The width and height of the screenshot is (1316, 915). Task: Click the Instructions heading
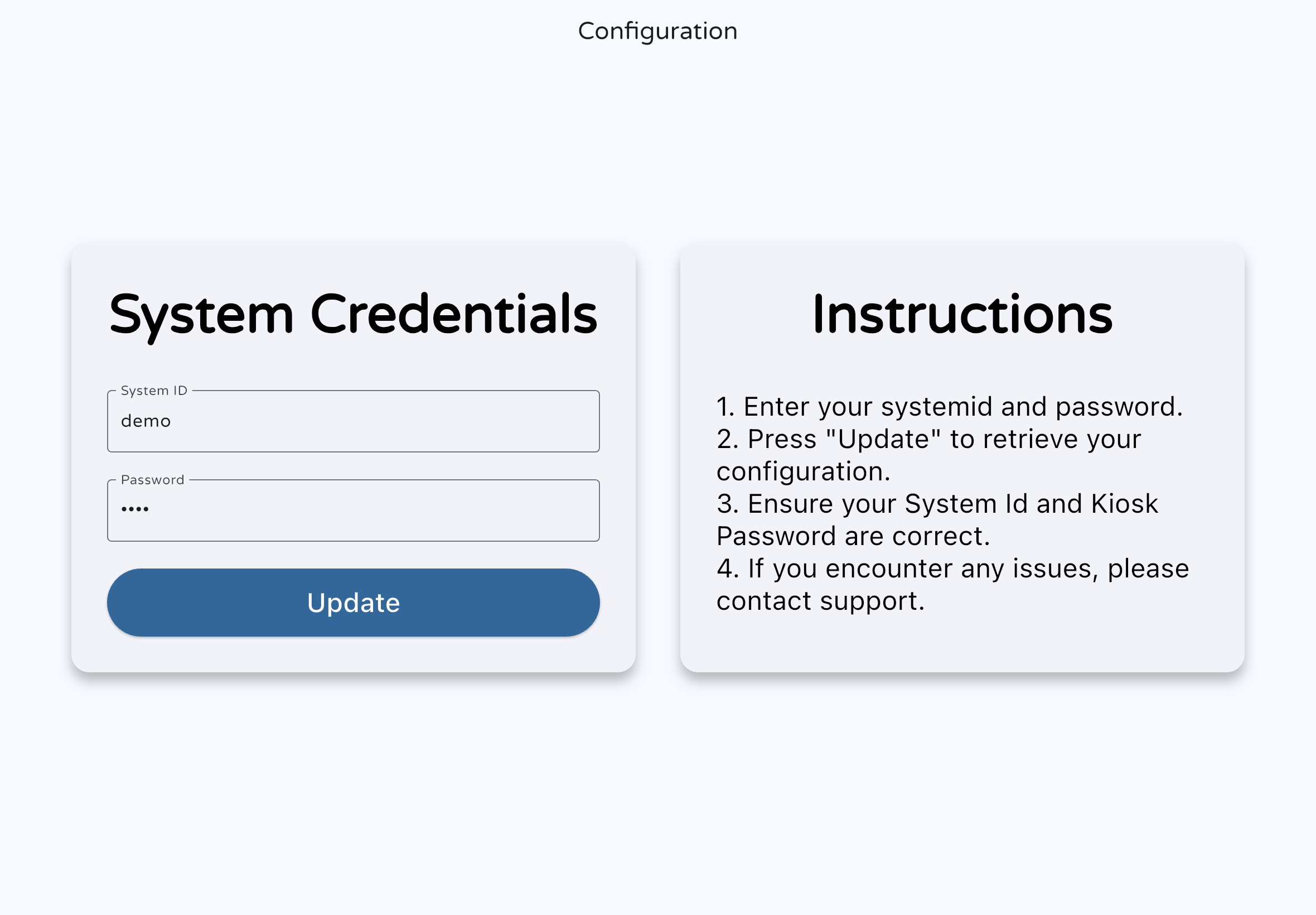click(x=962, y=314)
